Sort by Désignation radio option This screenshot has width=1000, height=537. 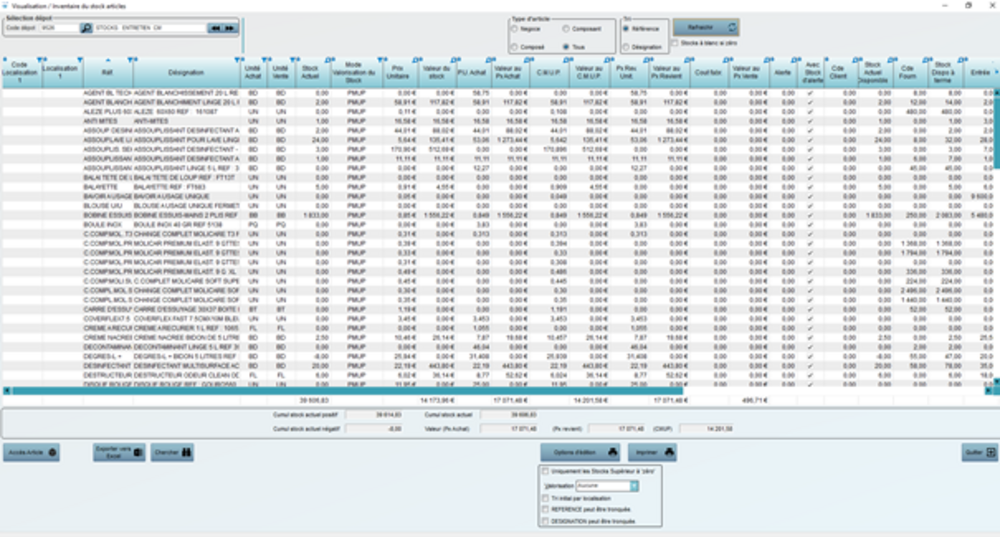[627, 47]
